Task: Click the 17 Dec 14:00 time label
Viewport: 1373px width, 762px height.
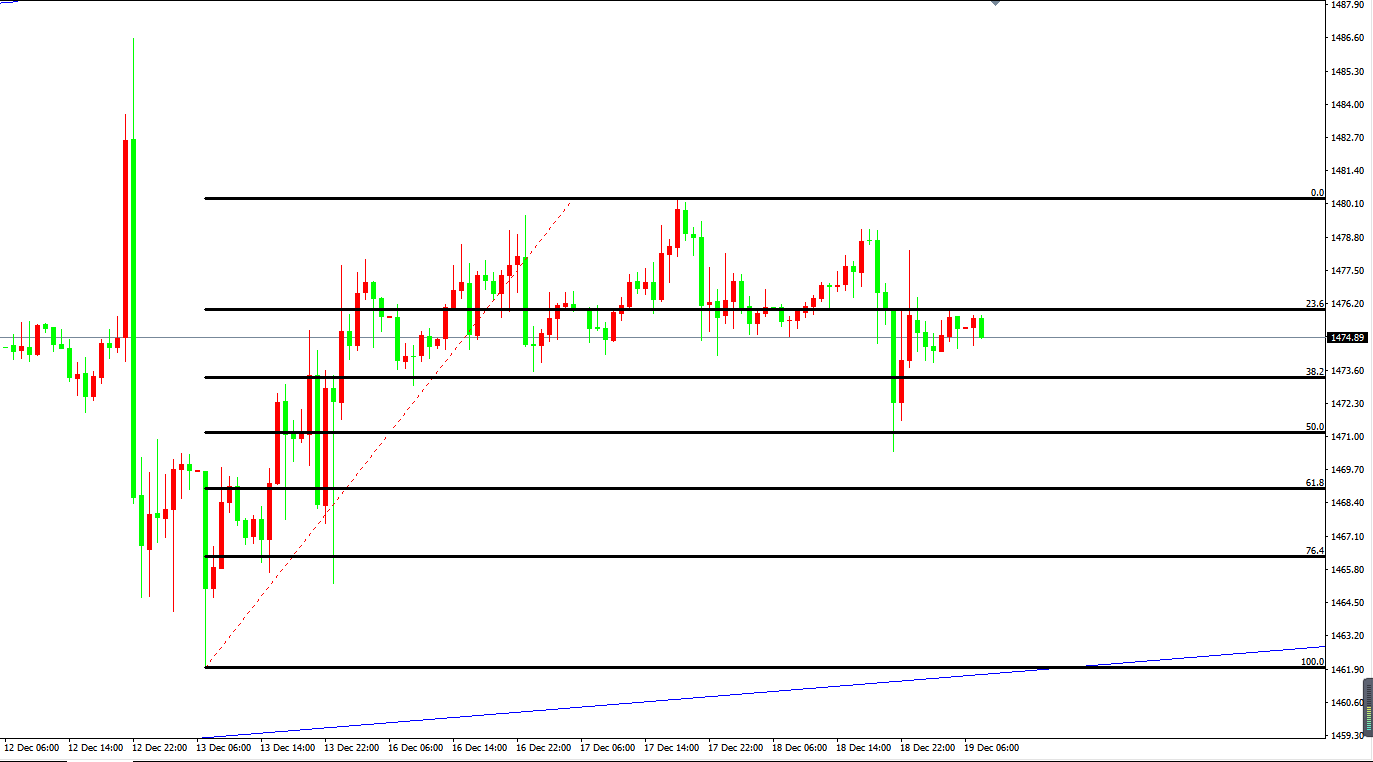Action: point(672,747)
